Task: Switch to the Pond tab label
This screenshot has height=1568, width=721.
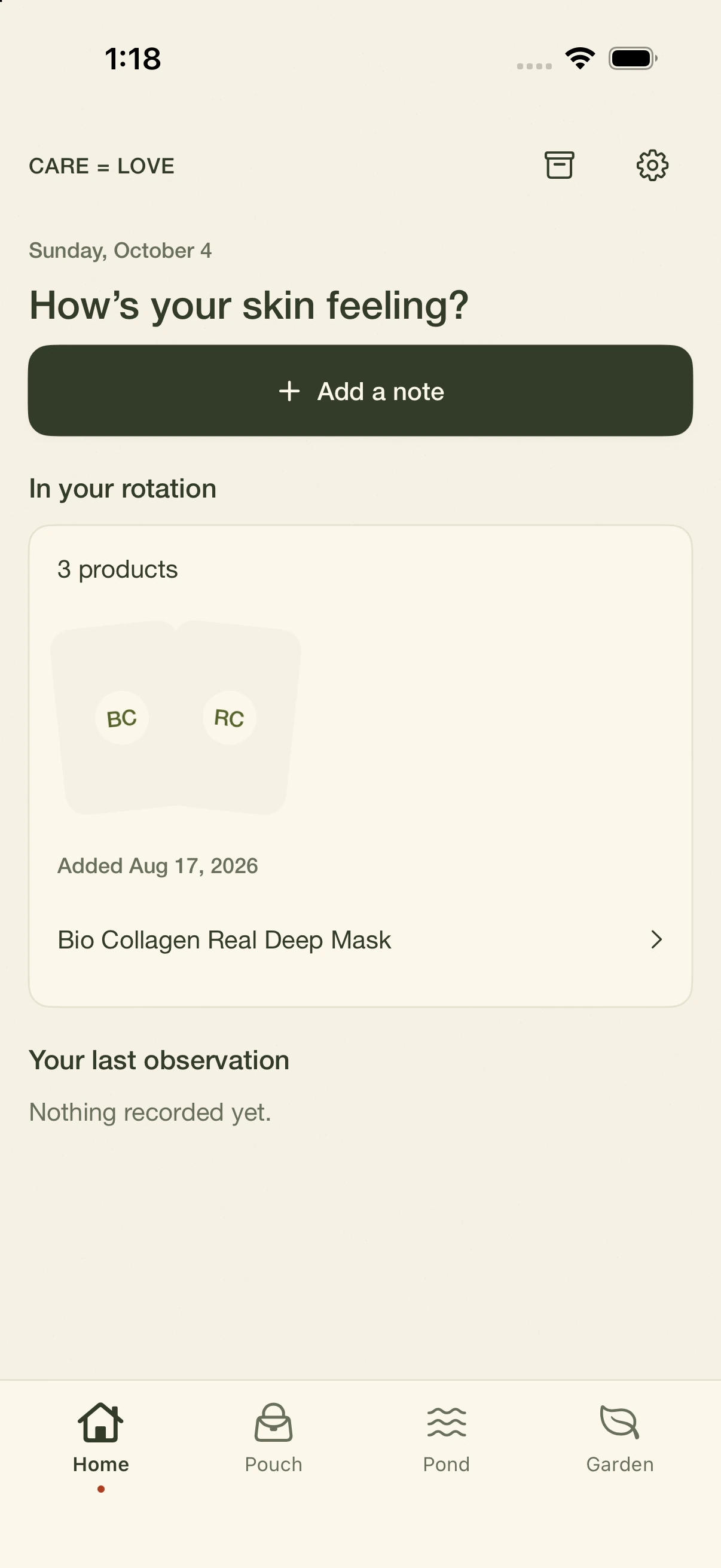Action: (x=447, y=1464)
